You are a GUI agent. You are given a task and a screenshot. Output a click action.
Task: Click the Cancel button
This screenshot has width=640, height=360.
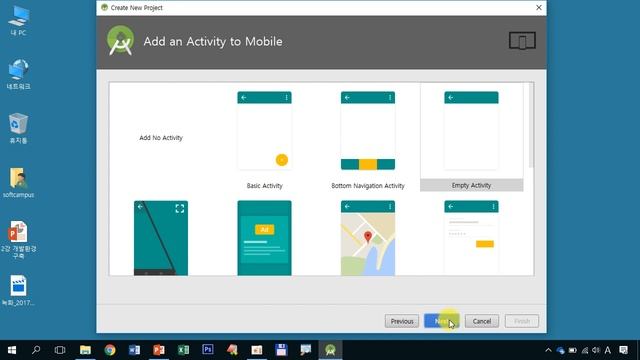tap(482, 321)
